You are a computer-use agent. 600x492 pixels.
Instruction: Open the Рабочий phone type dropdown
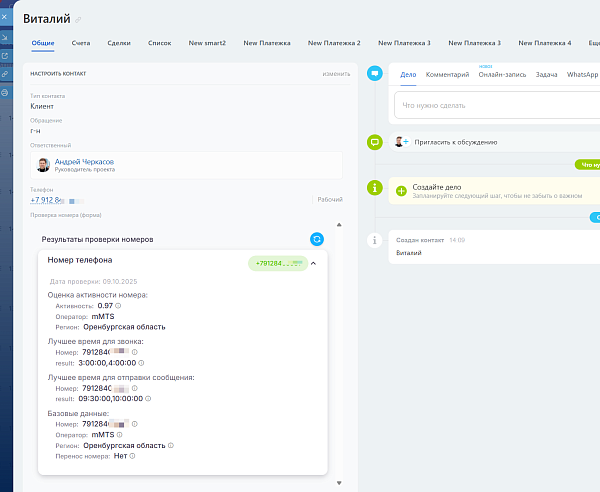pos(329,199)
